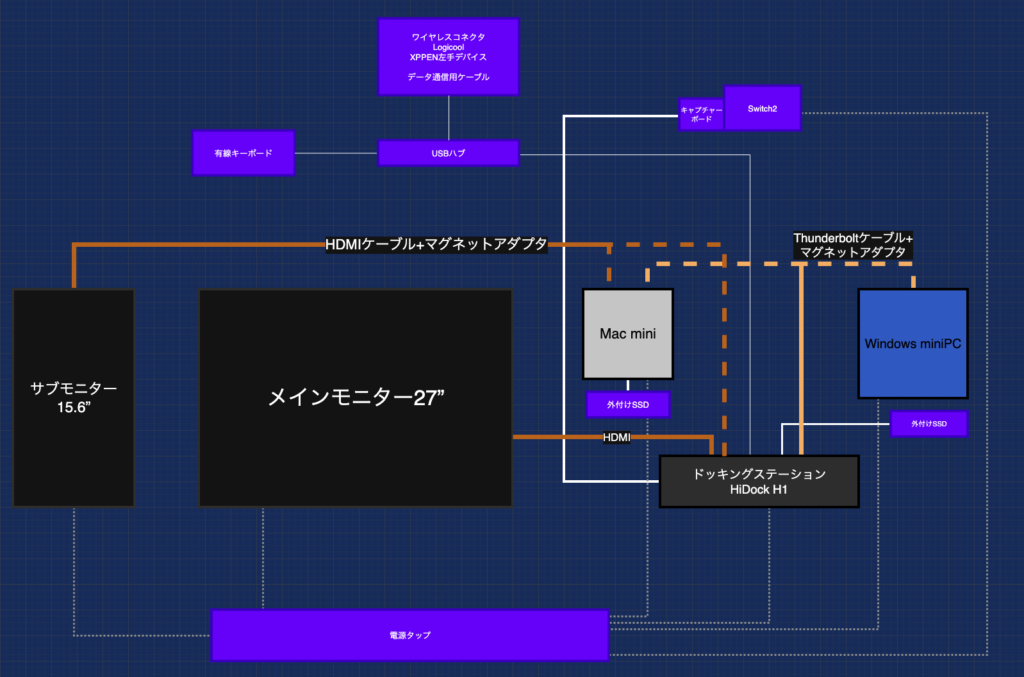The height and width of the screenshot is (677, 1024).
Task: Click the ワイヤレスコネクタ Logicool description box
Action: coord(448,56)
